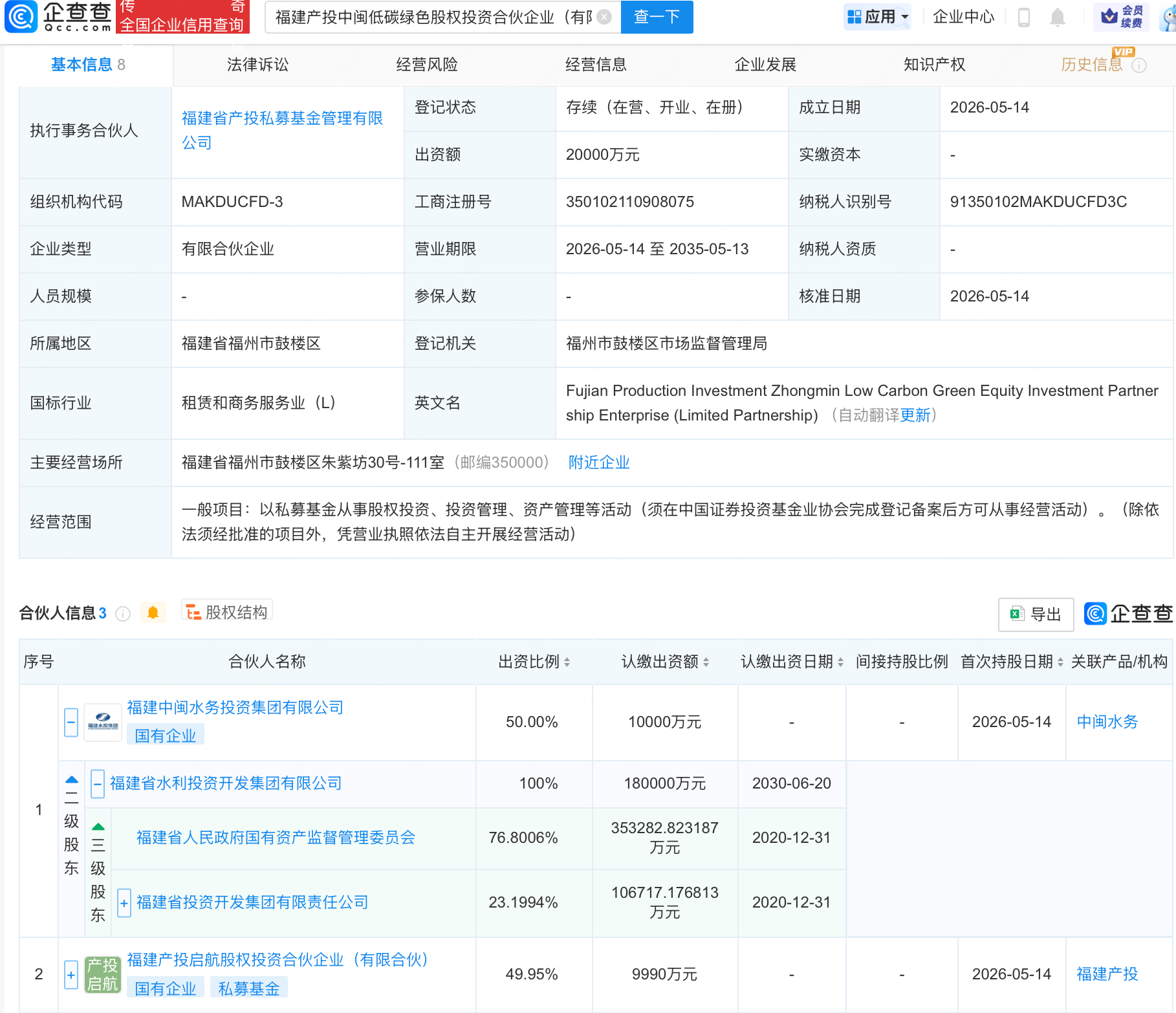Click 福建中闽水务 company logo thumbnail

point(103,722)
